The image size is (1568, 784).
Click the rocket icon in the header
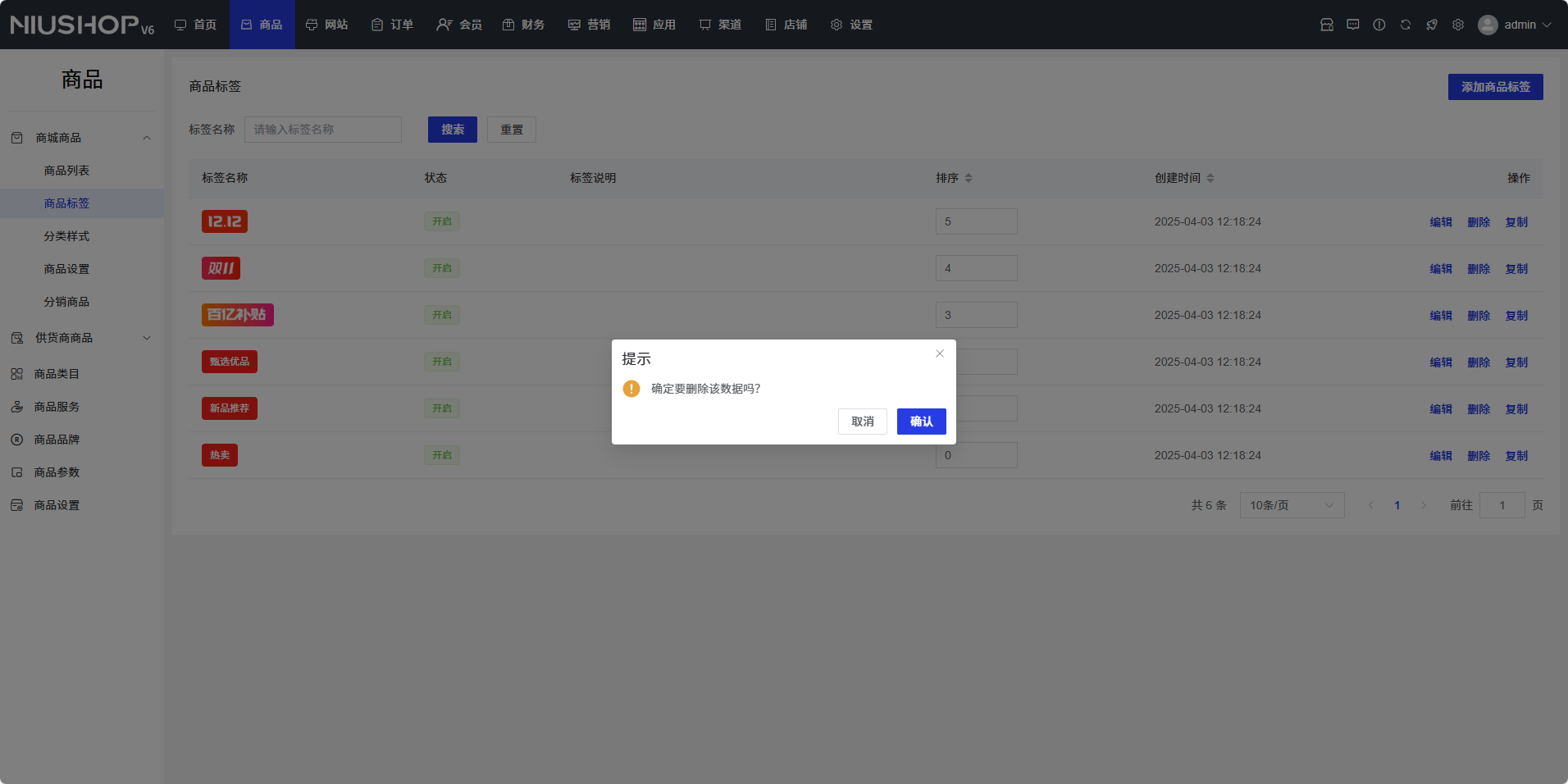pyautogui.click(x=1432, y=25)
